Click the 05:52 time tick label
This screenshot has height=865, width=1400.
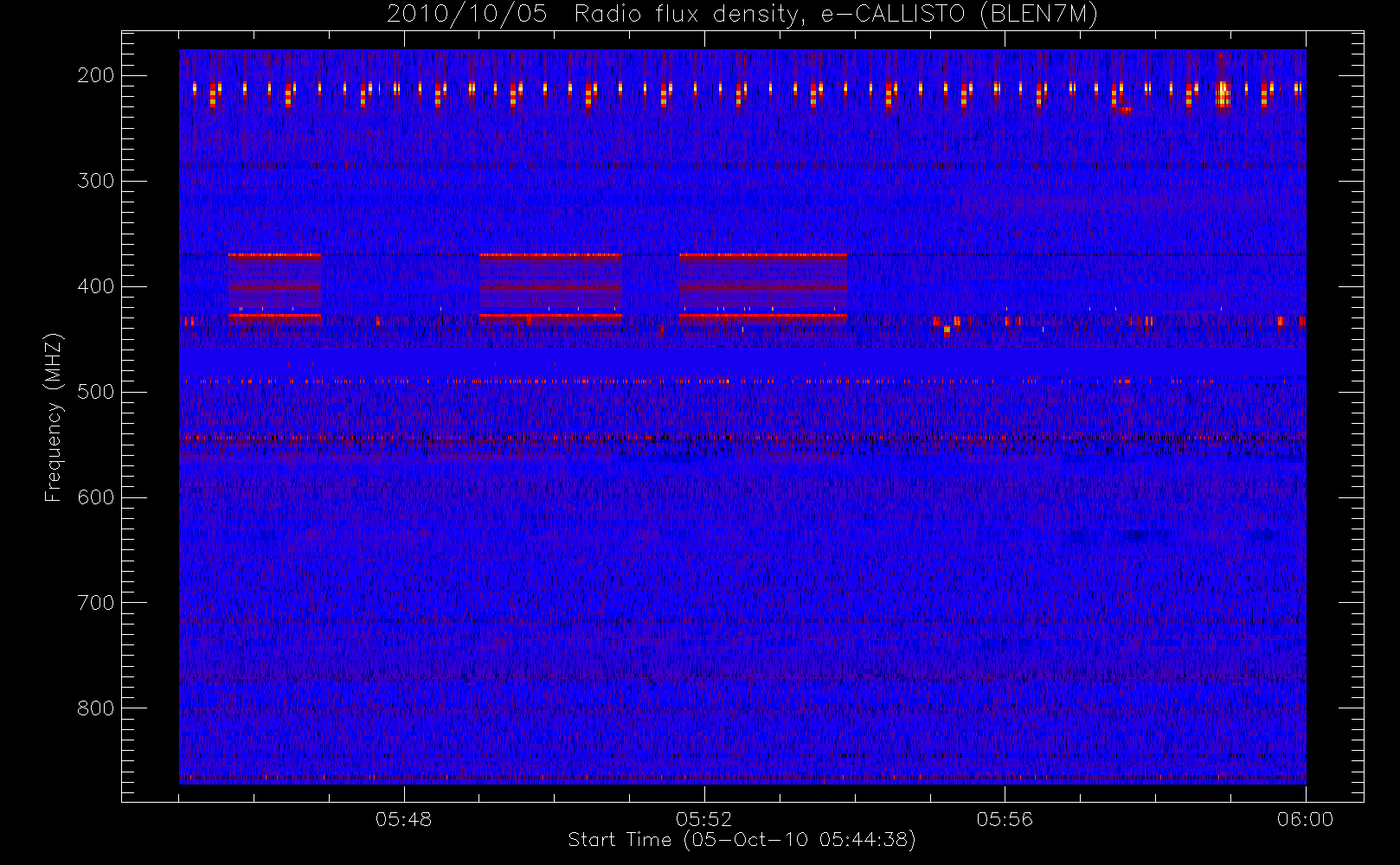[x=703, y=819]
